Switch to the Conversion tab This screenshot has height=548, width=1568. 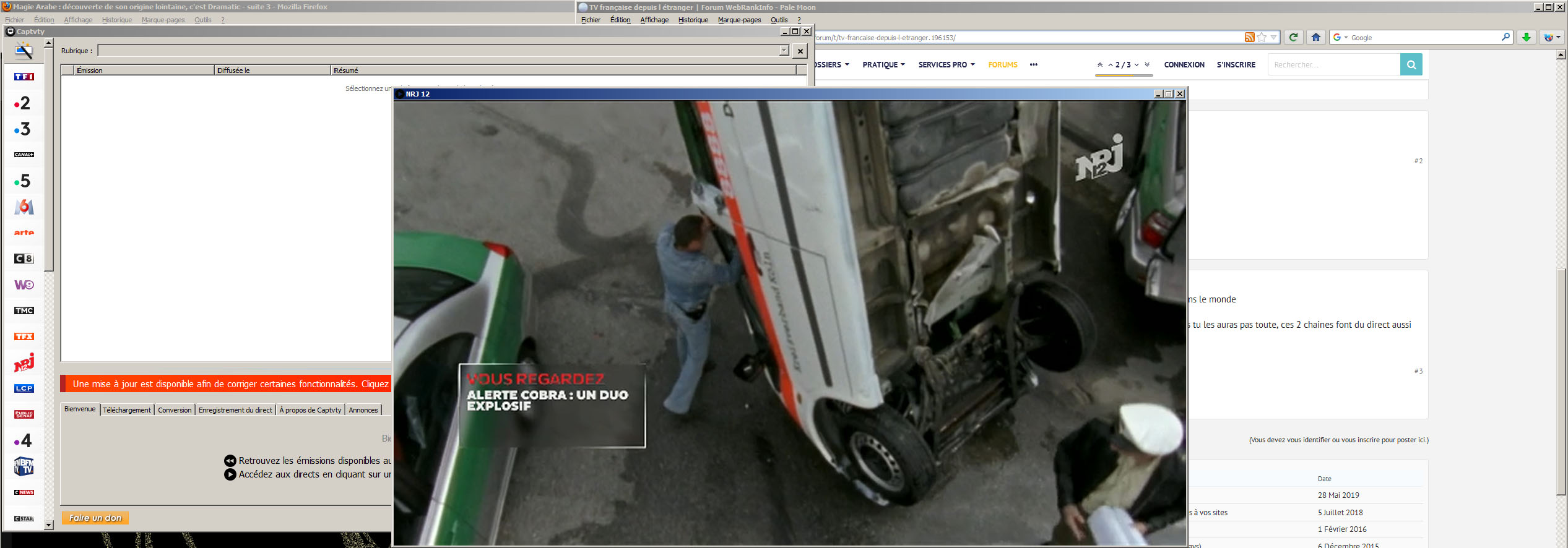(175, 410)
